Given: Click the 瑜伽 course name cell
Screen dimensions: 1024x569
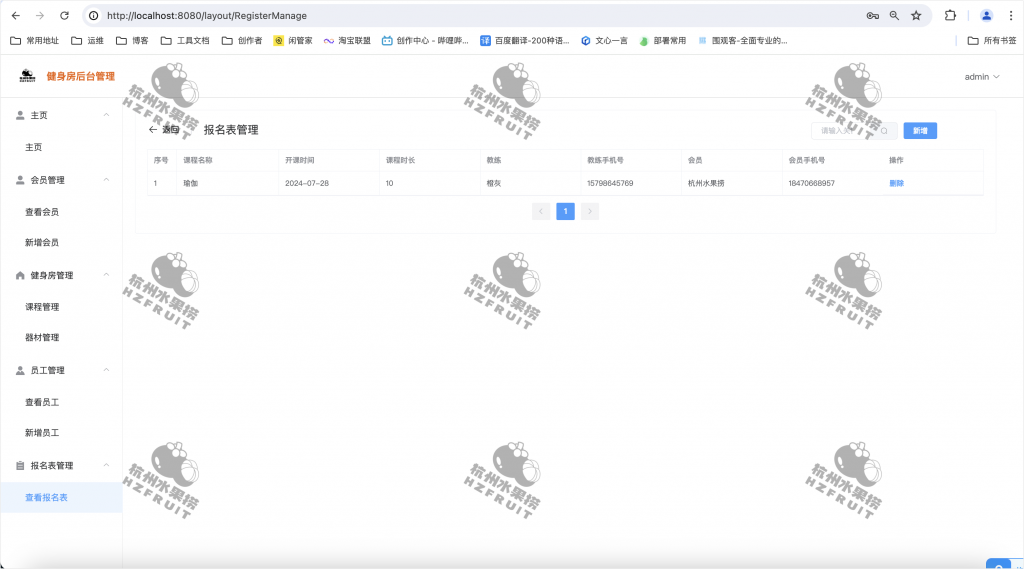Looking at the screenshot, I should pos(190,183).
